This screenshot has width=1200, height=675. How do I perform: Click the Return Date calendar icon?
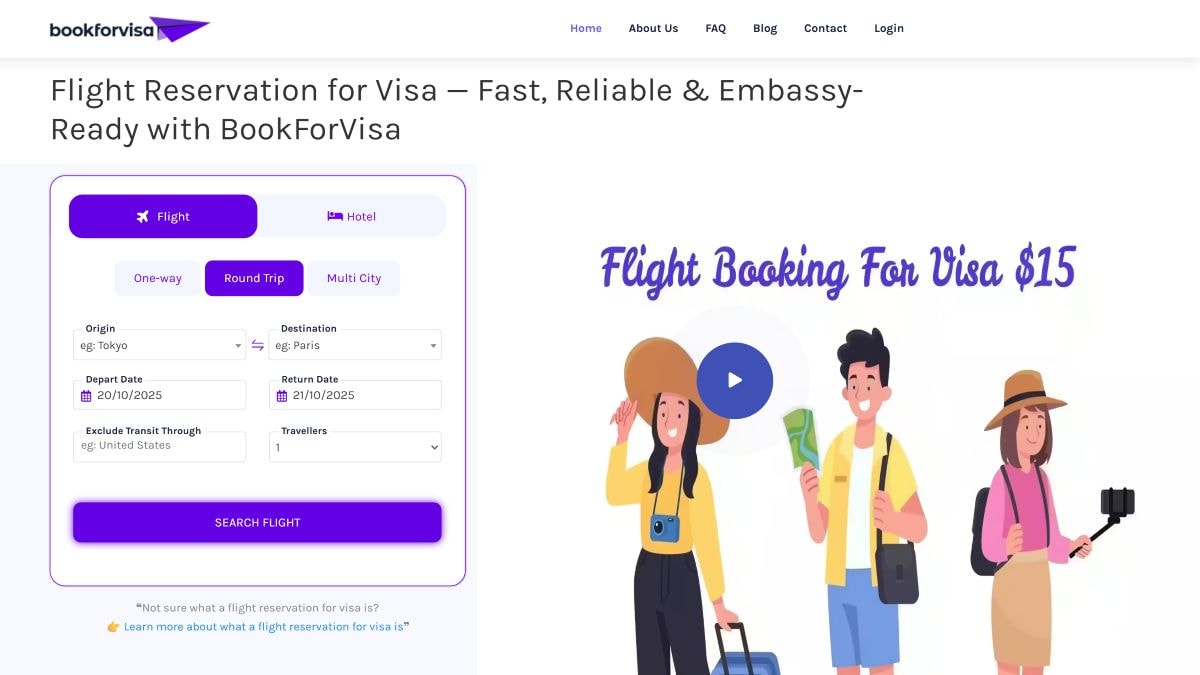[x=282, y=396]
